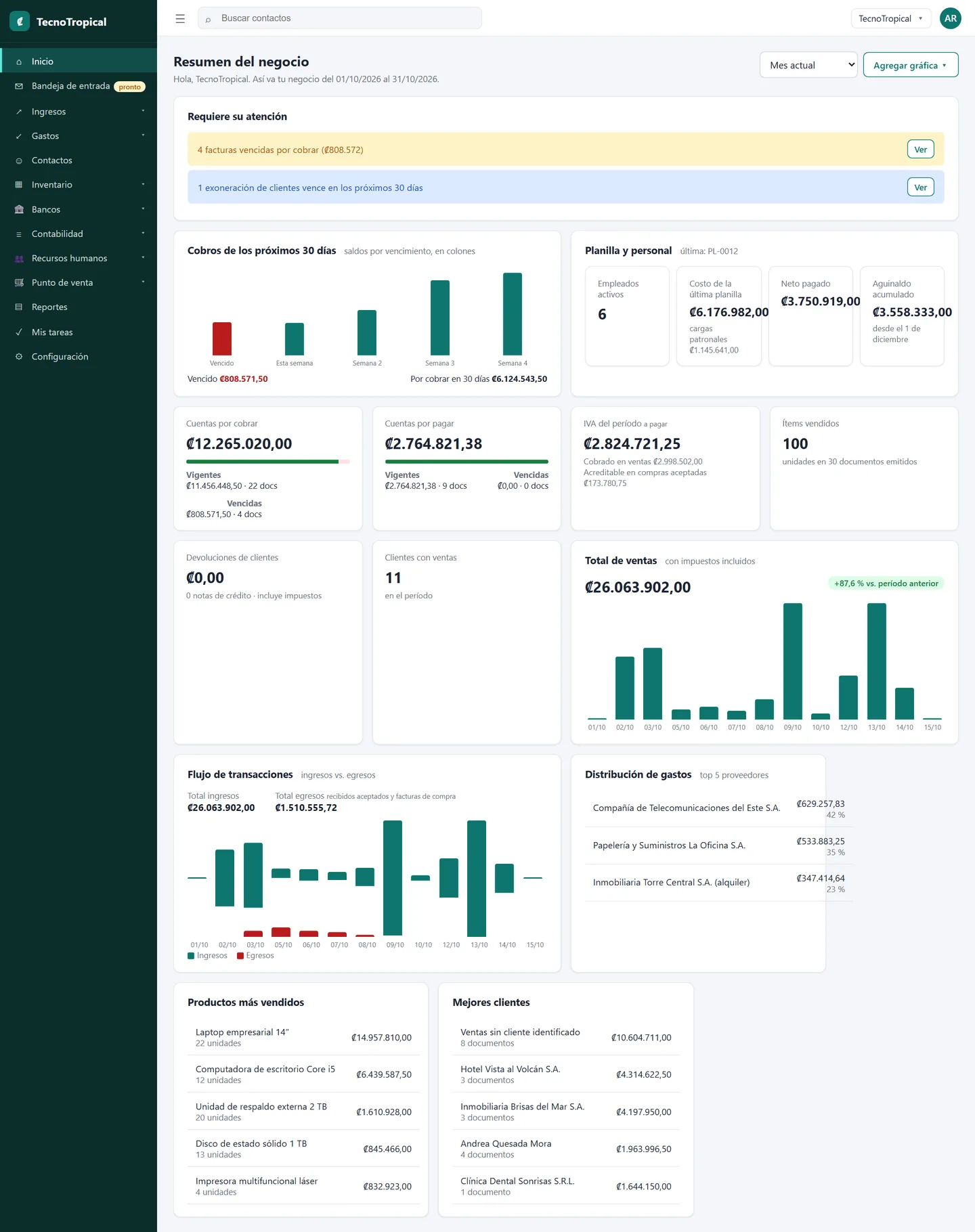
Task: Open Bancos via its bank icon
Action: click(x=19, y=210)
